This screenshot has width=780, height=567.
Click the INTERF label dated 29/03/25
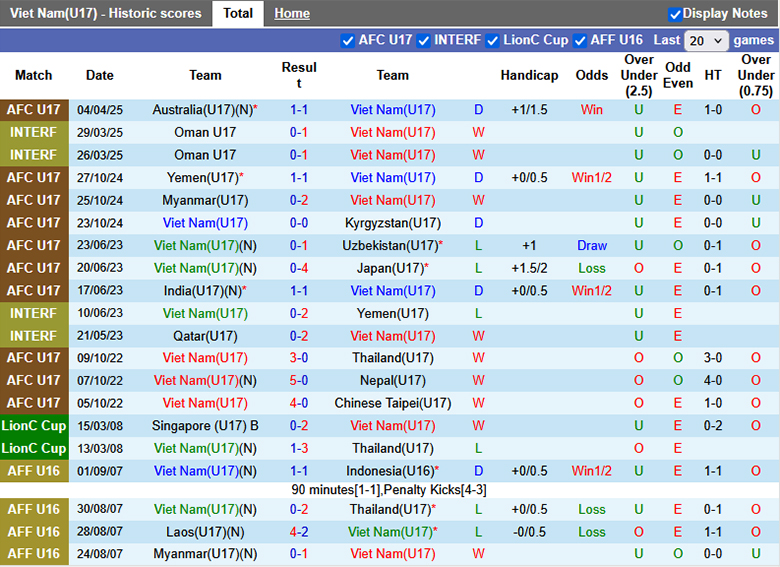34,133
